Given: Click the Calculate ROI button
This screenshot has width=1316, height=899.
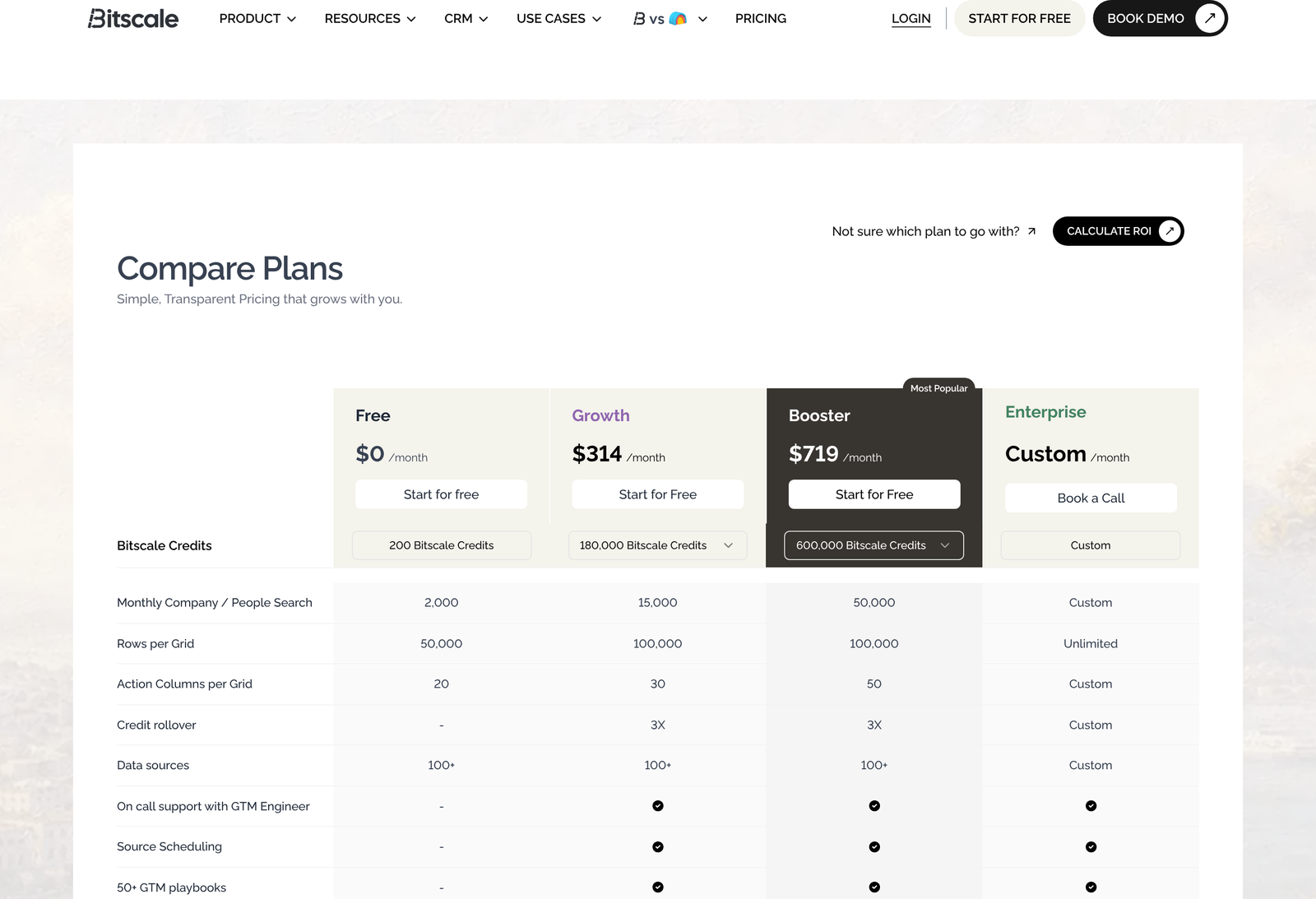Looking at the screenshot, I should 1119,231.
